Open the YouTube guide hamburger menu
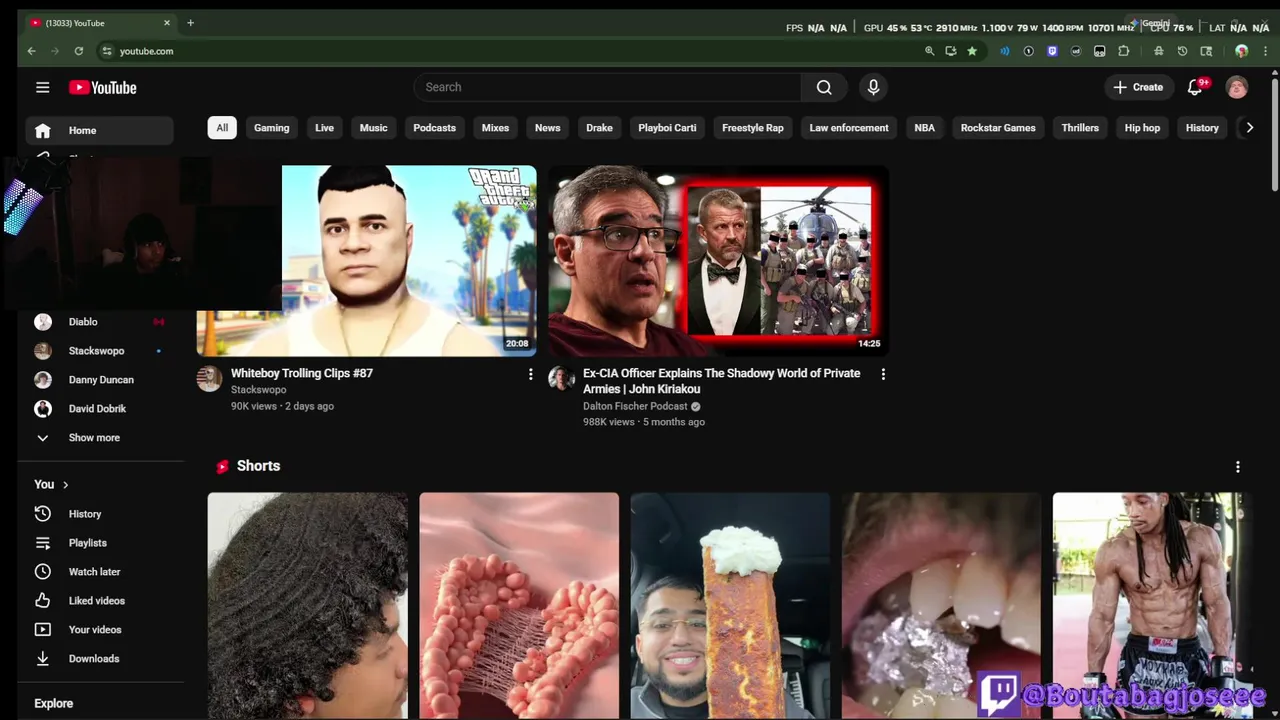 click(x=42, y=87)
